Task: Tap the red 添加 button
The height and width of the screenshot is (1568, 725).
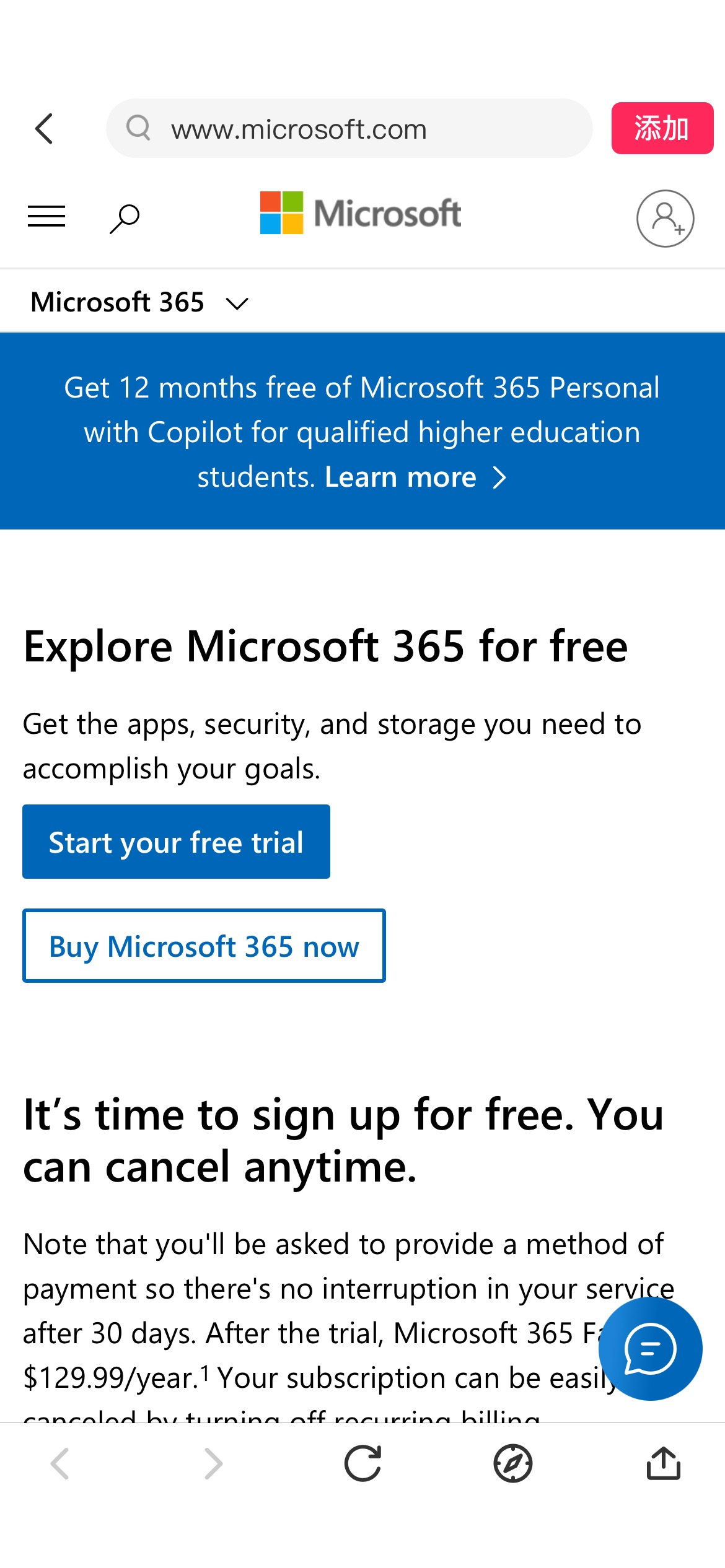Action: click(662, 128)
